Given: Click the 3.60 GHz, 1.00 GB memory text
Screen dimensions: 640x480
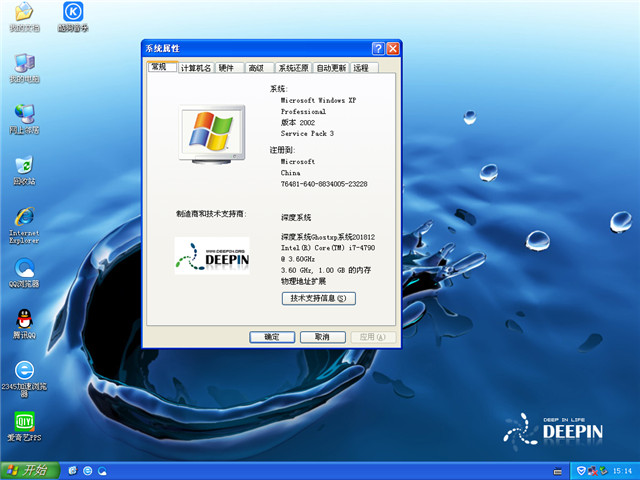Looking at the screenshot, I should 326,270.
